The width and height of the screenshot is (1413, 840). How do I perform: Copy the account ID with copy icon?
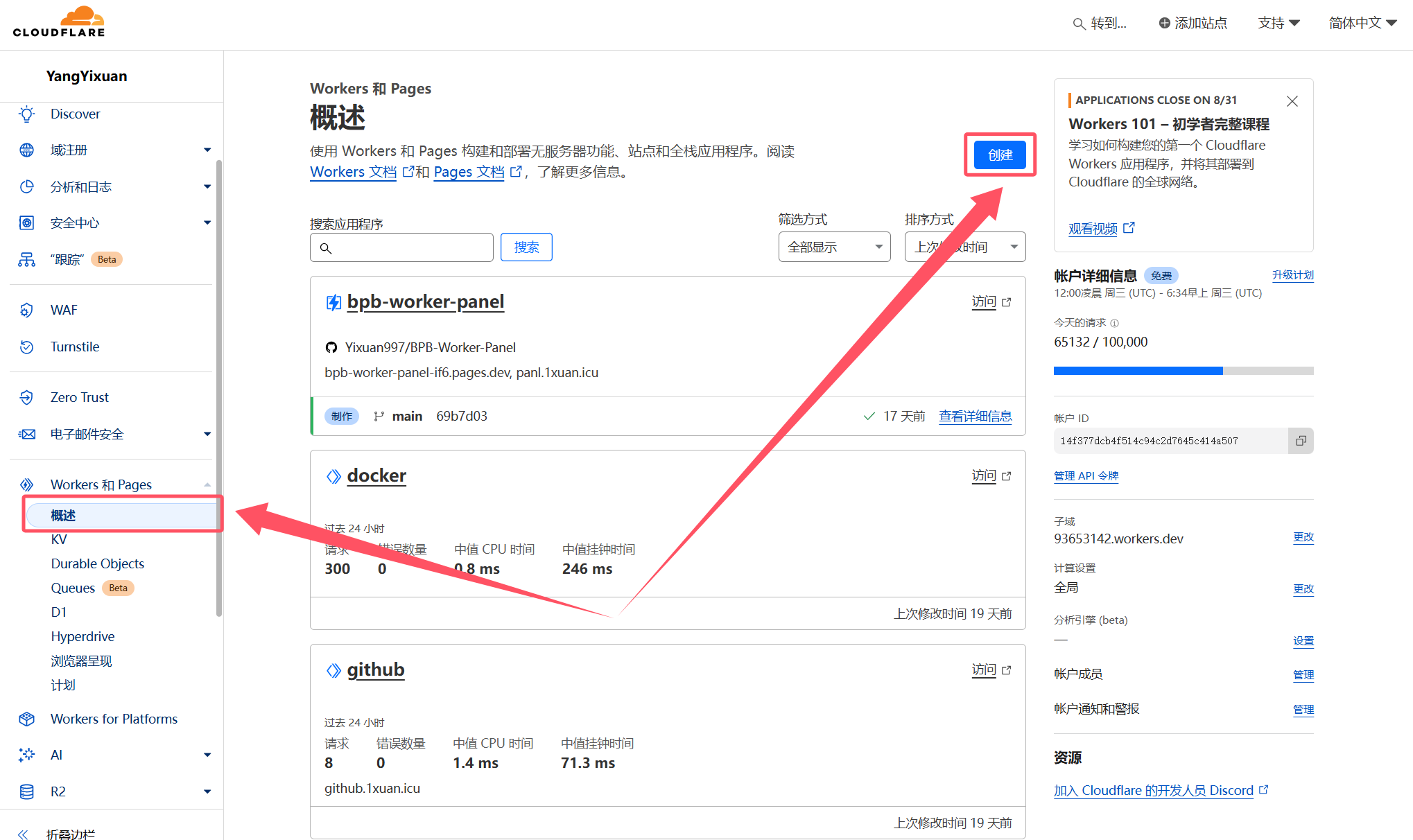pyautogui.click(x=1301, y=441)
